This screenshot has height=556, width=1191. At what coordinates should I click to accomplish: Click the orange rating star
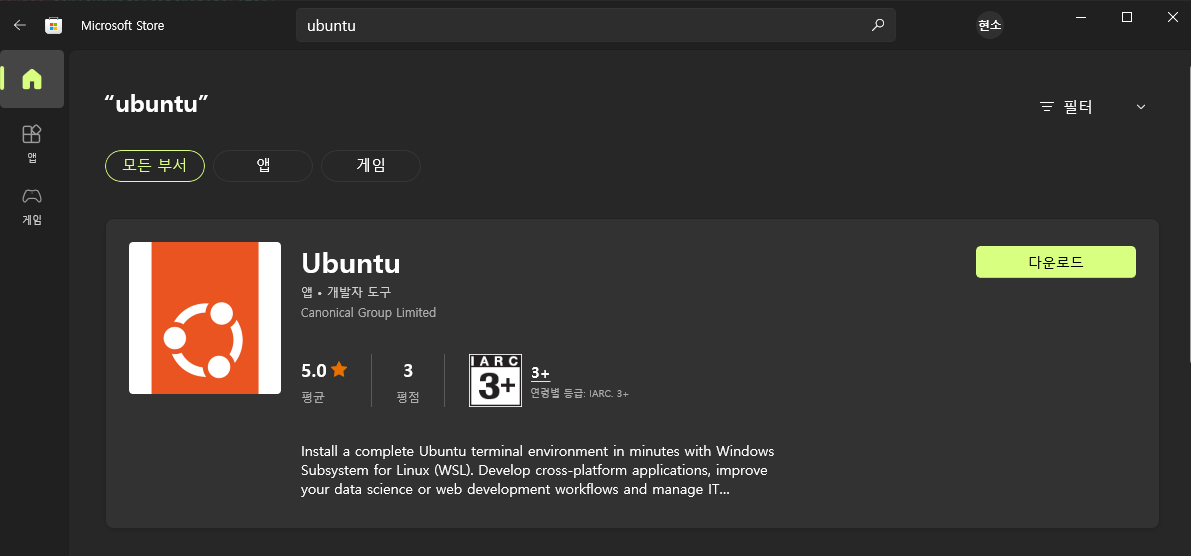coord(339,370)
